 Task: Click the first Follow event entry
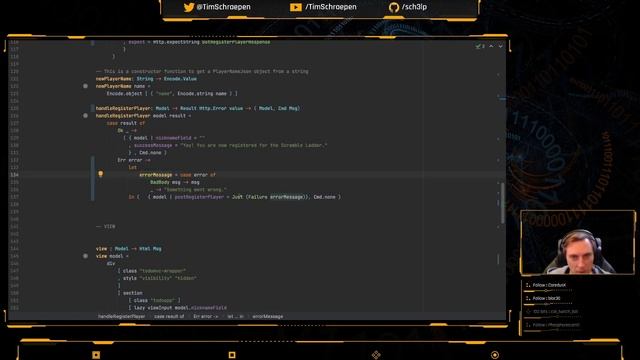click(x=546, y=285)
